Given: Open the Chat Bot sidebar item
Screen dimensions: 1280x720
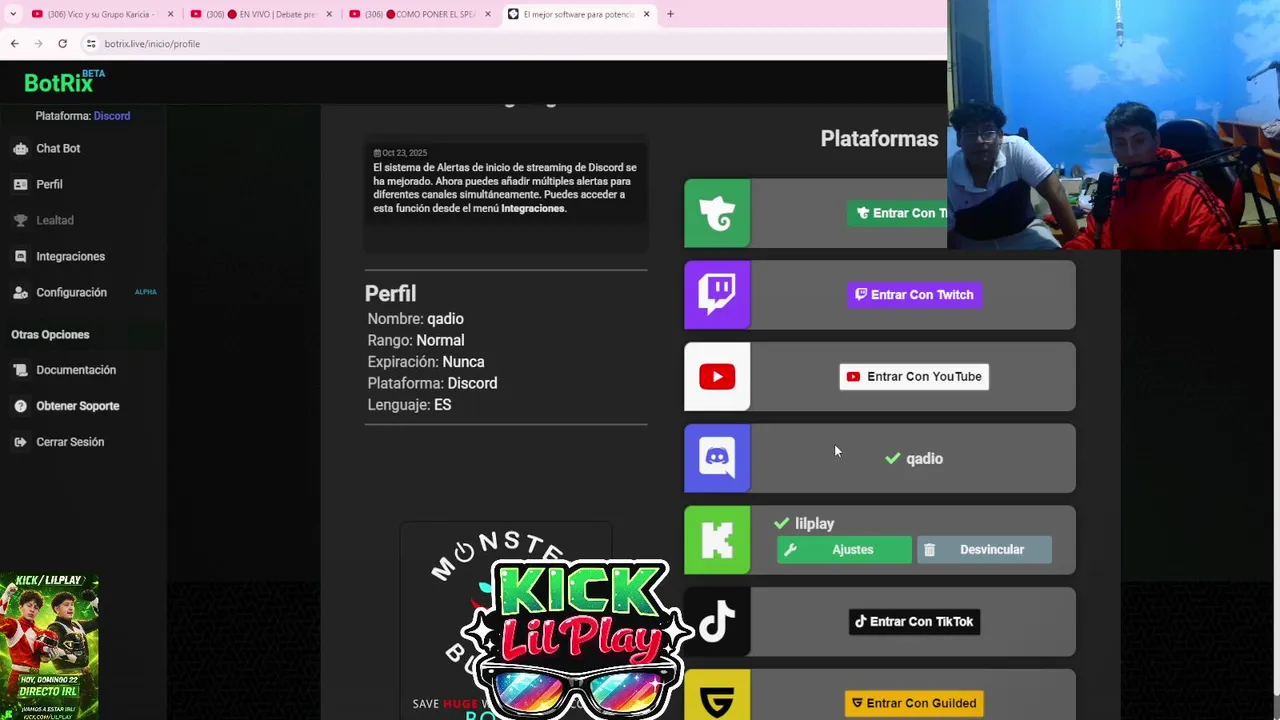Looking at the screenshot, I should click(x=58, y=148).
